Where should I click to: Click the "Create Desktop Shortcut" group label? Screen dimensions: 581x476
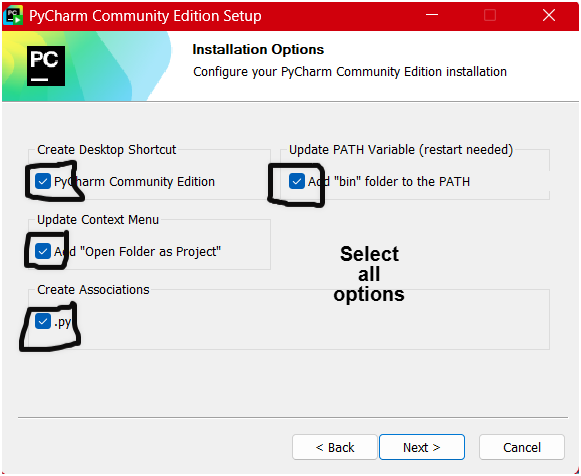107,150
